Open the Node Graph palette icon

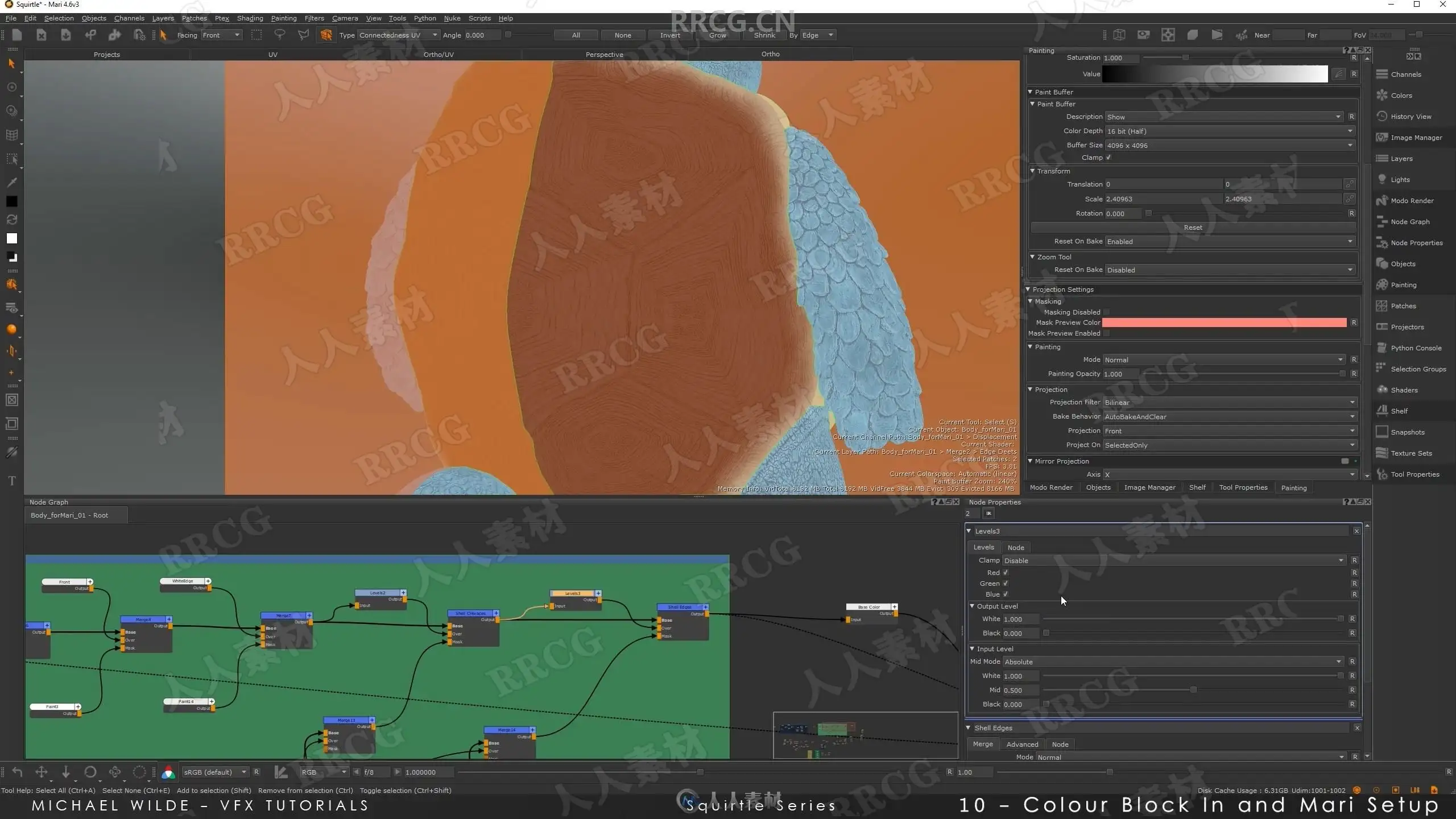[1382, 222]
